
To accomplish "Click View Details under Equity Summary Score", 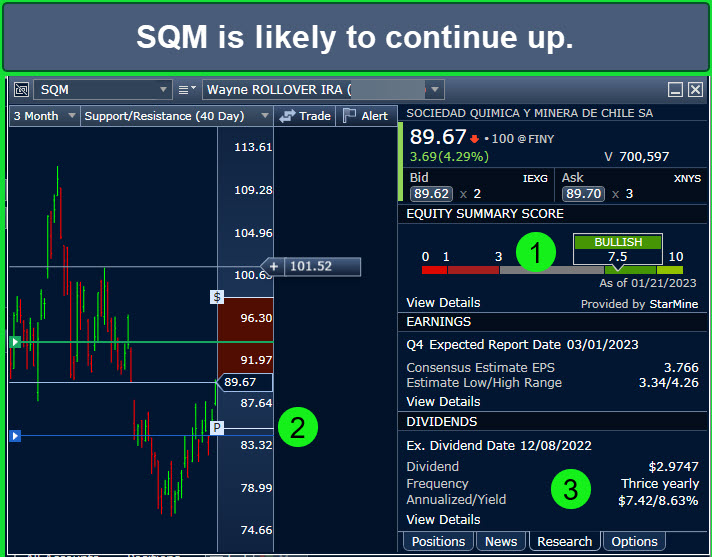I will point(443,302).
